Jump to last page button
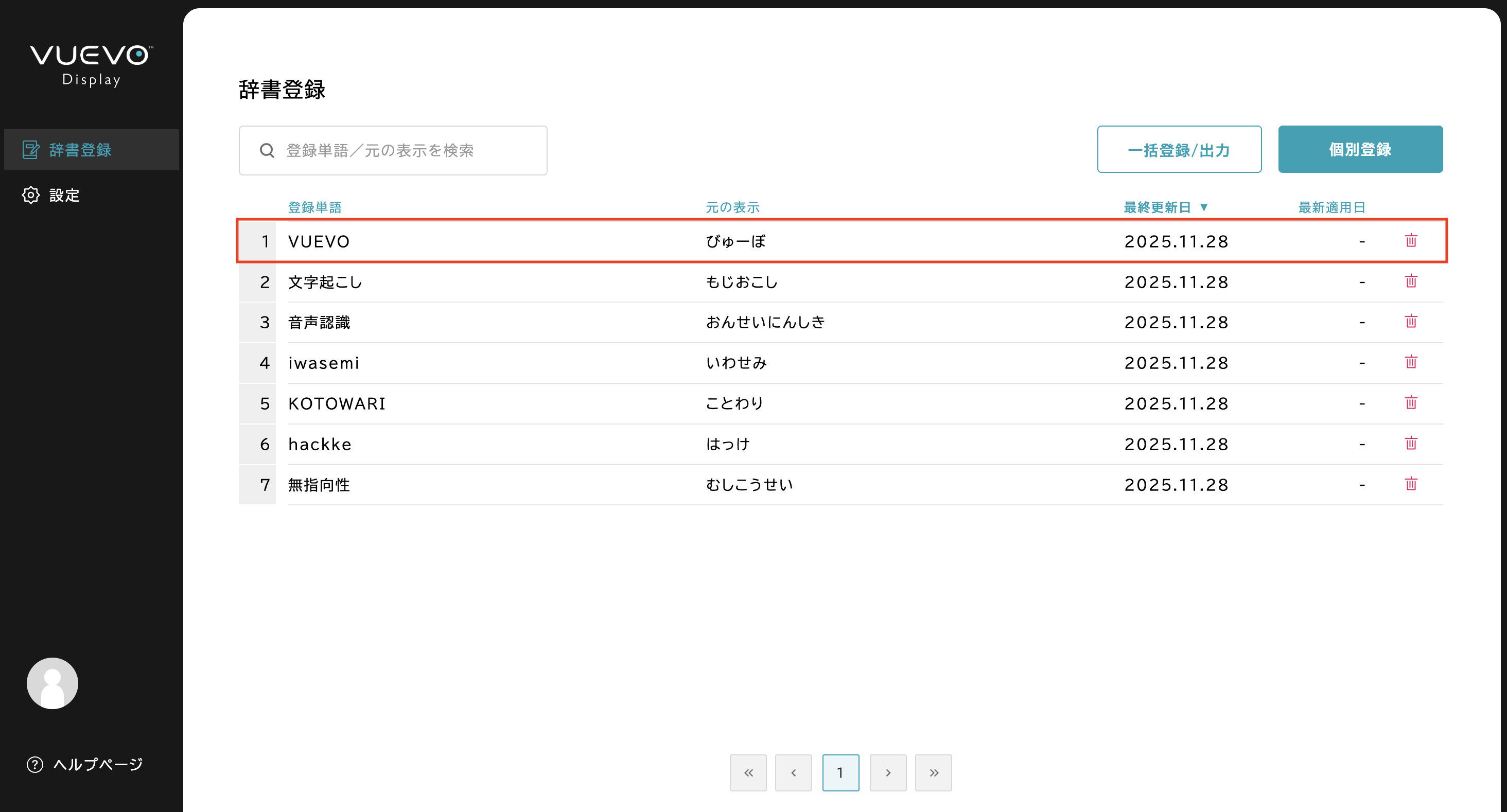This screenshot has height=812, width=1507. [x=933, y=772]
